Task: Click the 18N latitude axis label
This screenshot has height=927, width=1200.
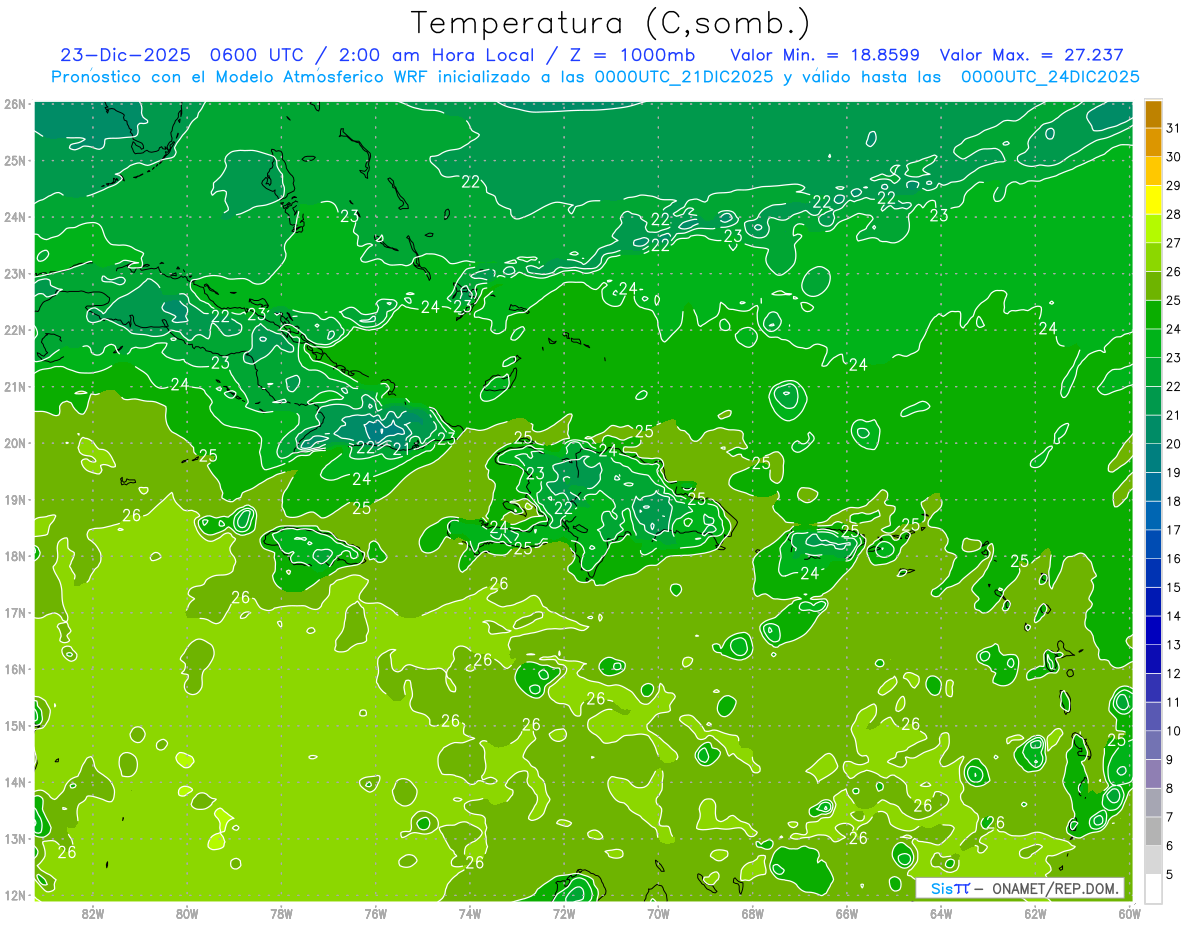Action: coord(14,556)
